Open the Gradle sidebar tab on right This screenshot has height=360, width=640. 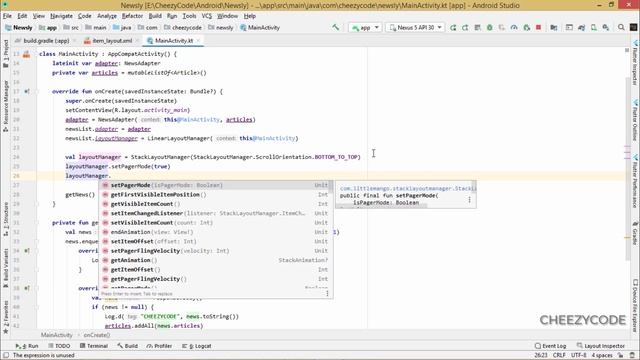coord(636,233)
